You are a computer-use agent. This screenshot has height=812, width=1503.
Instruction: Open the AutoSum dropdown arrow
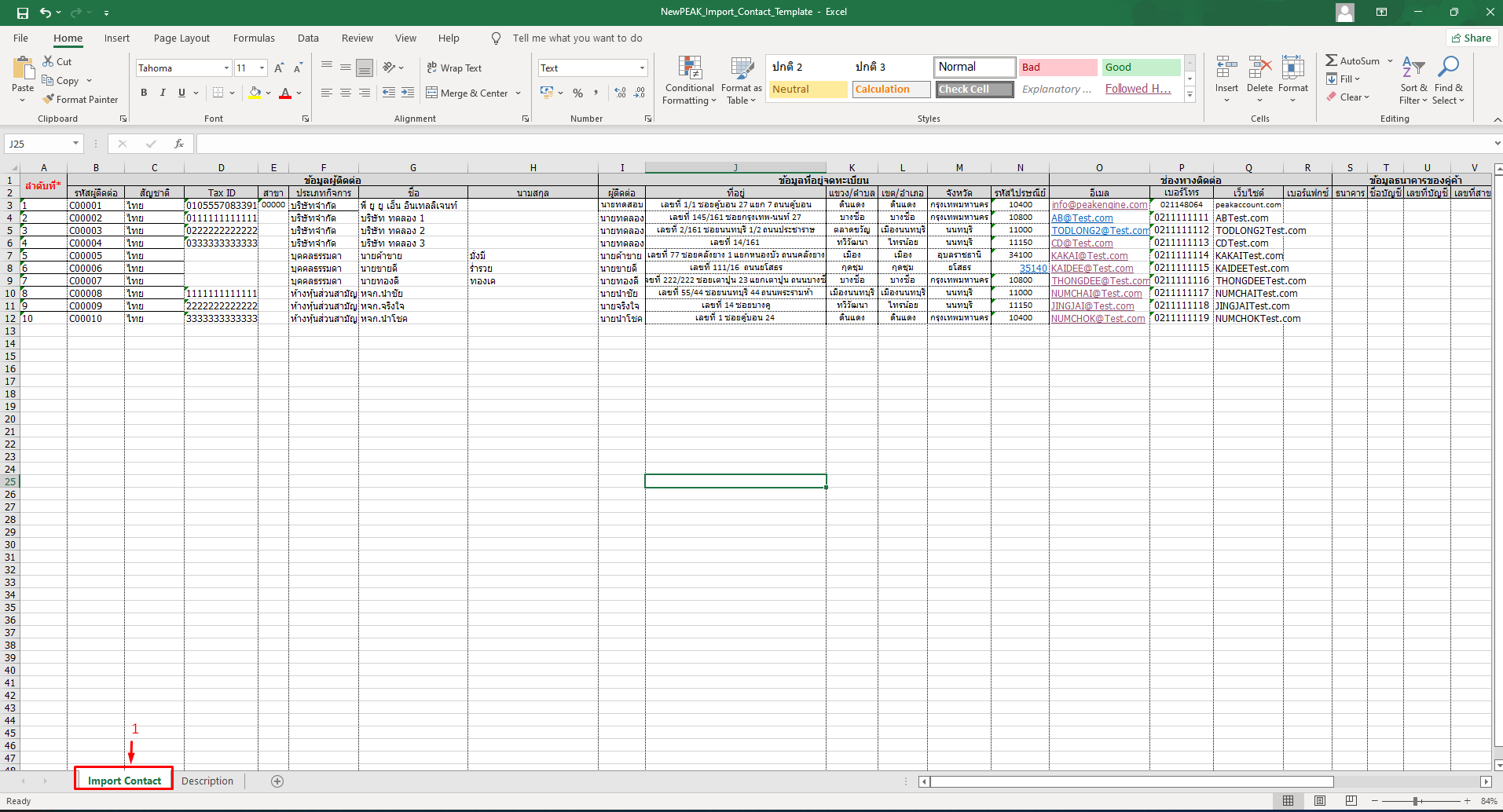1390,60
